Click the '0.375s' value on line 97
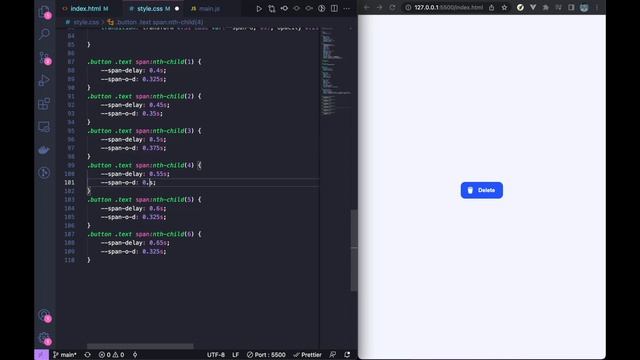The height and width of the screenshot is (360, 640). click(154, 148)
